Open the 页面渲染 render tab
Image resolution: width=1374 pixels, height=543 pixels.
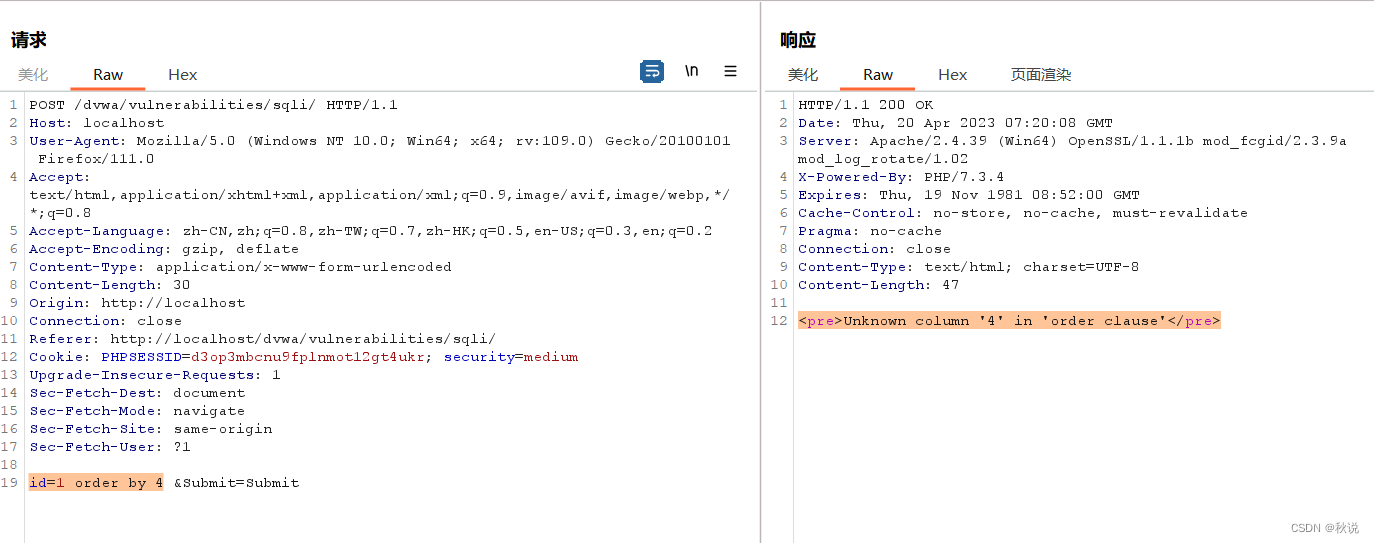pyautogui.click(x=1040, y=74)
